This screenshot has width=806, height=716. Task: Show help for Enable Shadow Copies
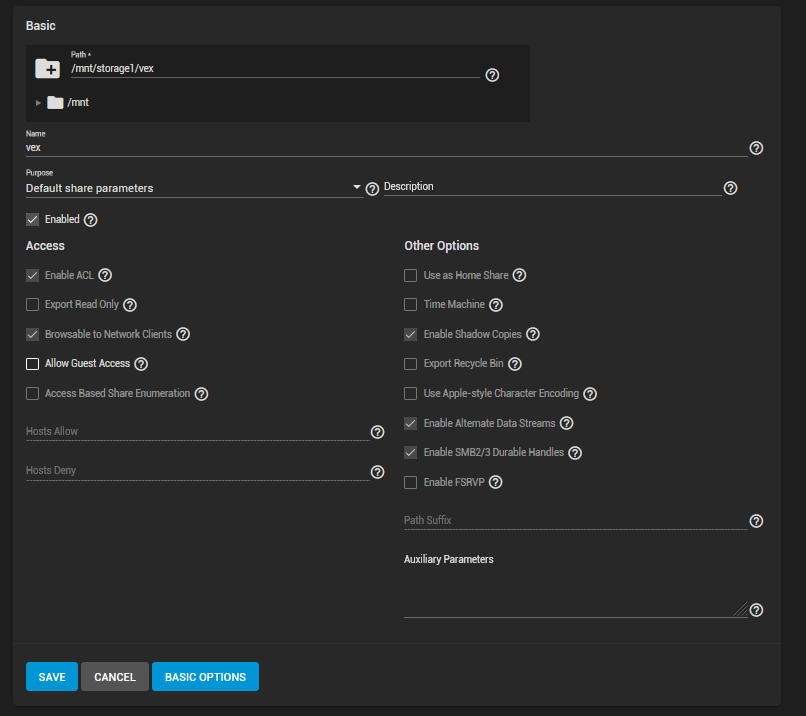click(x=533, y=334)
